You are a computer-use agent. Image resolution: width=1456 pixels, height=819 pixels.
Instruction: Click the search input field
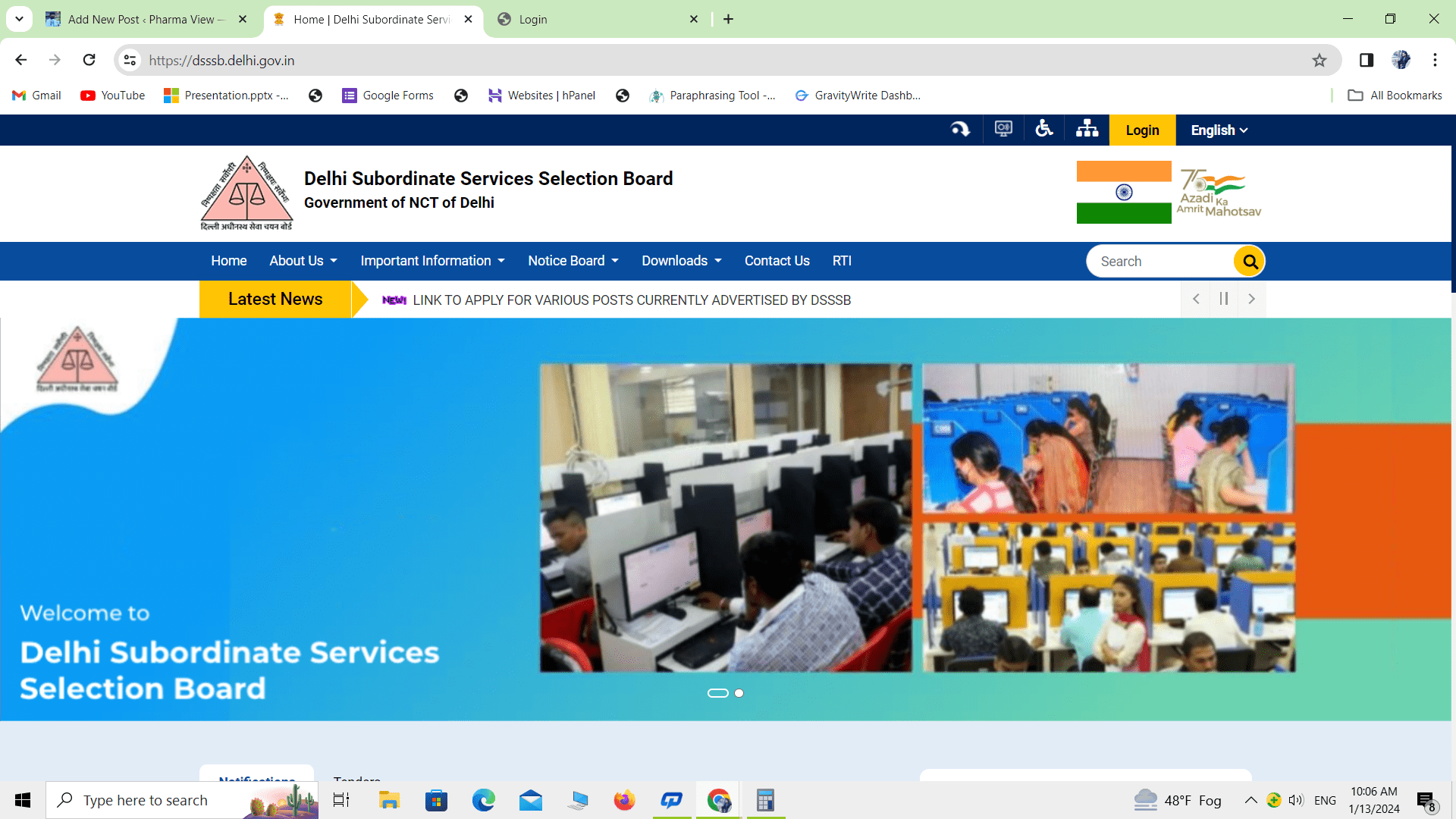click(1163, 261)
